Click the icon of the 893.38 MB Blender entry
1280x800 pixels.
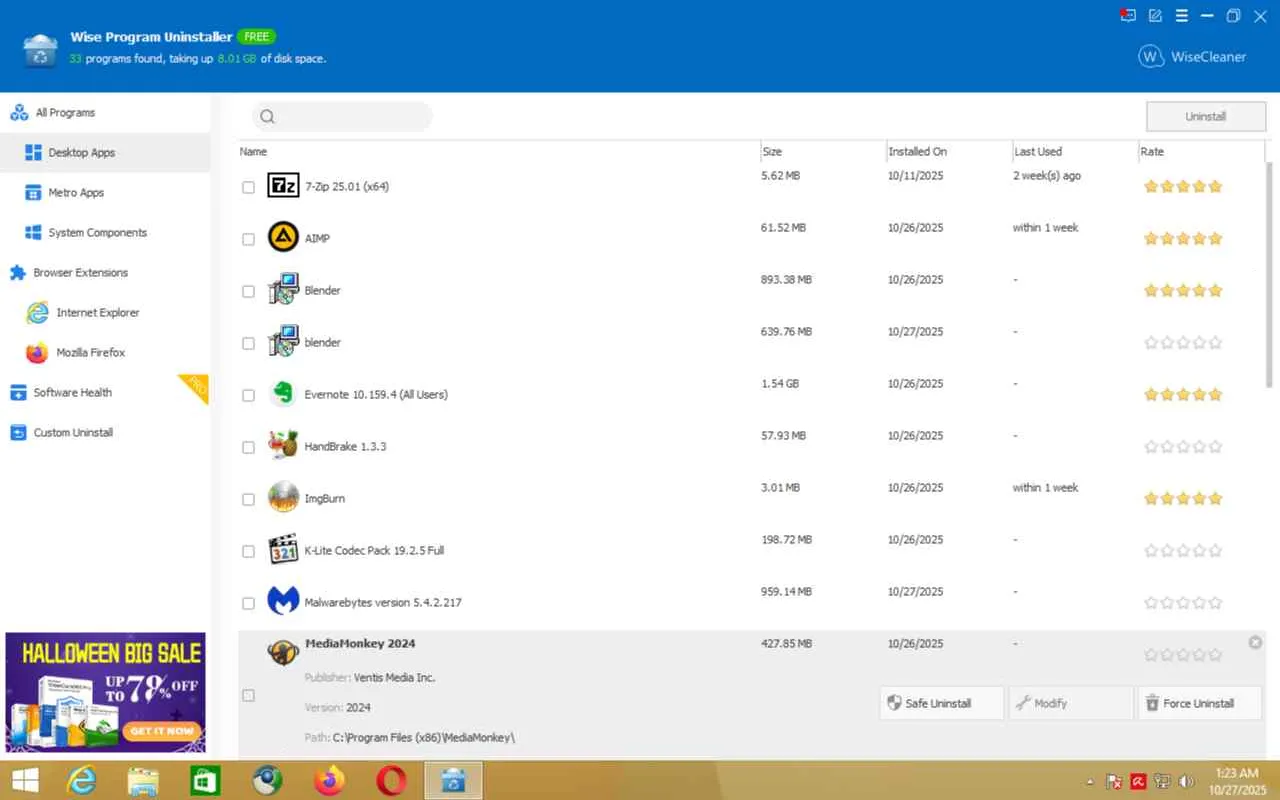[283, 290]
